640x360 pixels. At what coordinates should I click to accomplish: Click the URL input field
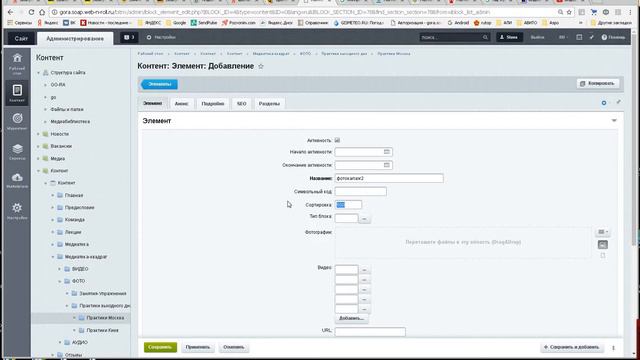[x=370, y=332]
